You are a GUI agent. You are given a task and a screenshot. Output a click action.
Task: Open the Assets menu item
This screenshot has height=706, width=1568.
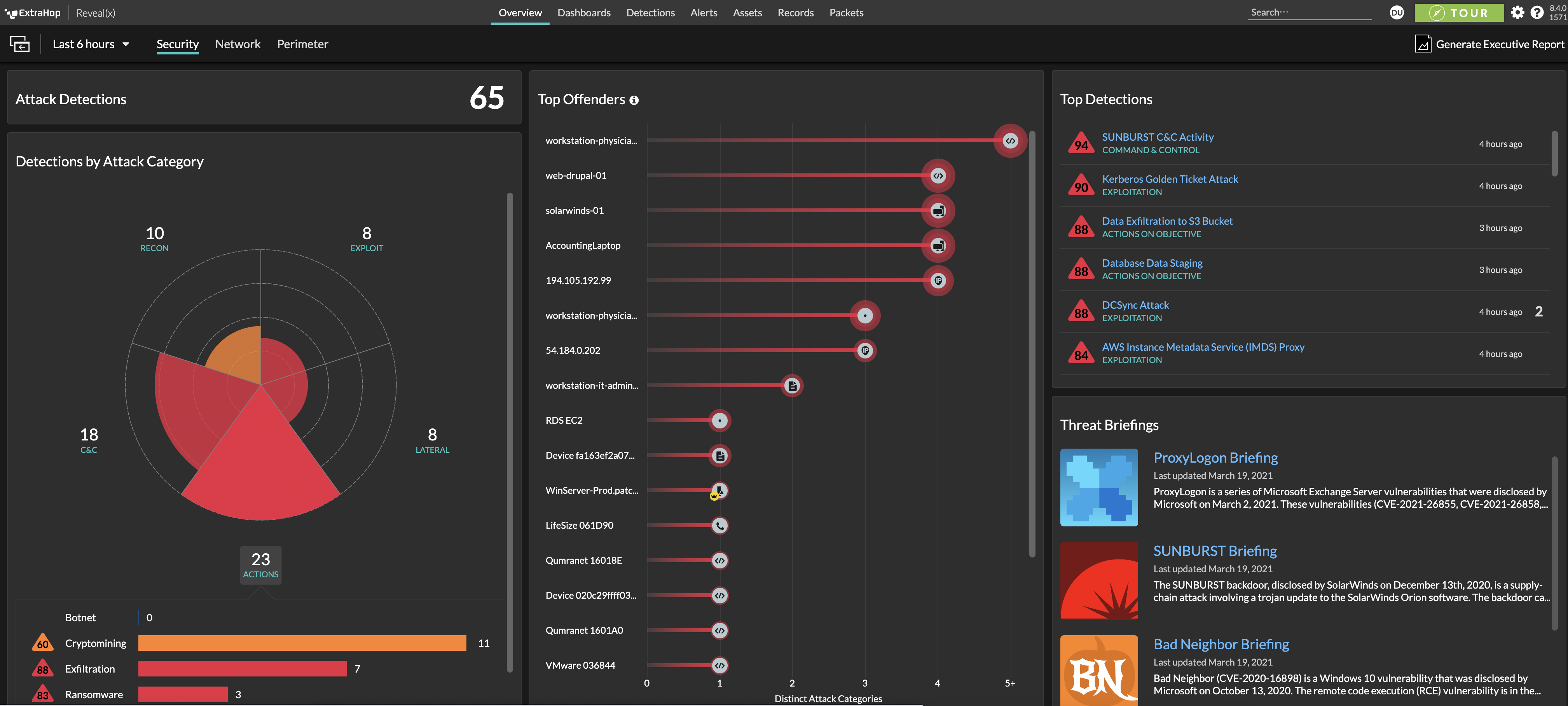tap(747, 13)
